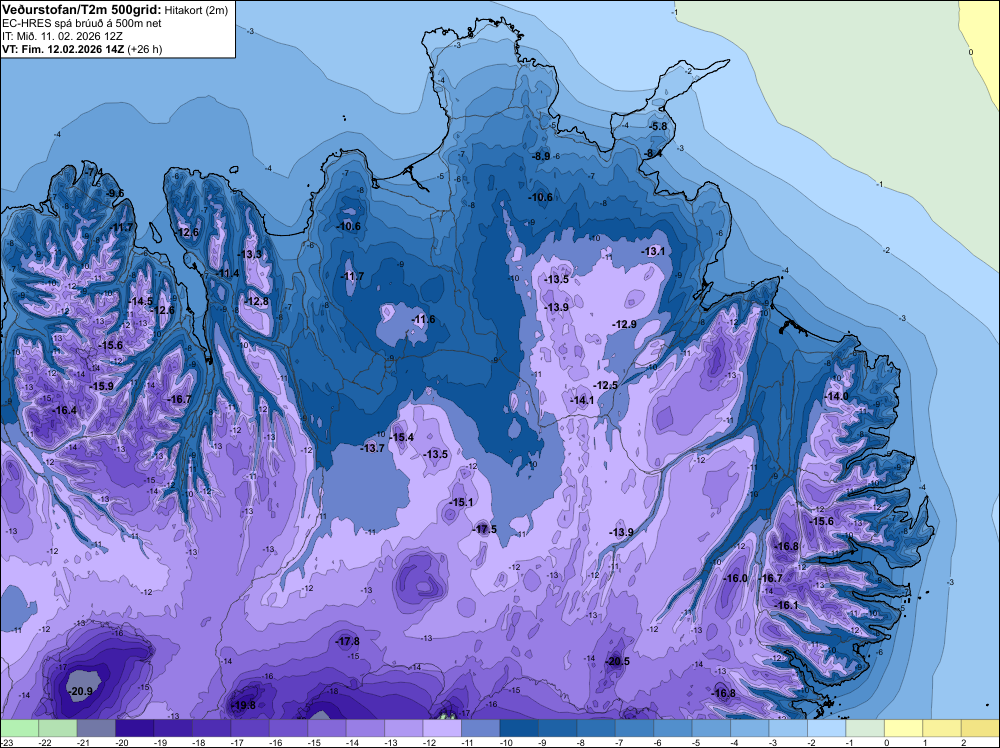This screenshot has height=748, width=1000.
Task: Click the valid time 'VT: Fim. 12.02.2026 14Z'
Action: point(63,49)
